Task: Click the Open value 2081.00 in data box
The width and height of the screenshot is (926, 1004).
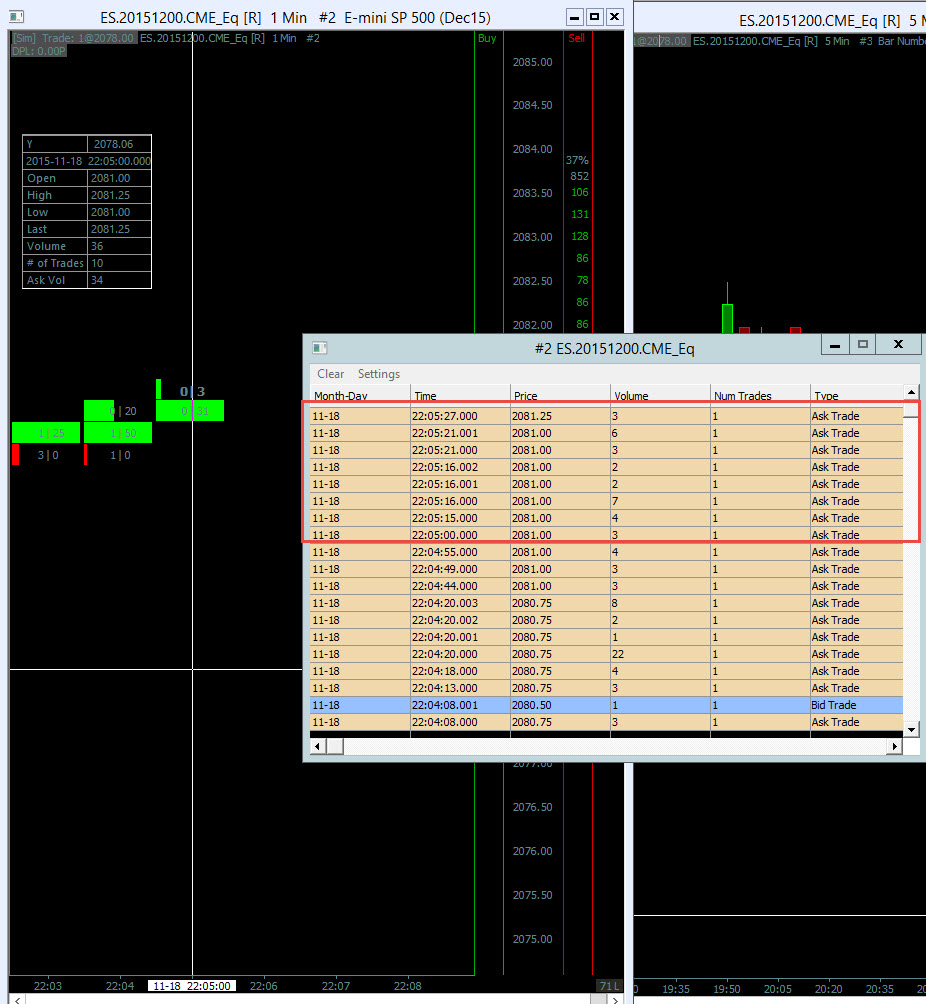Action: point(110,179)
